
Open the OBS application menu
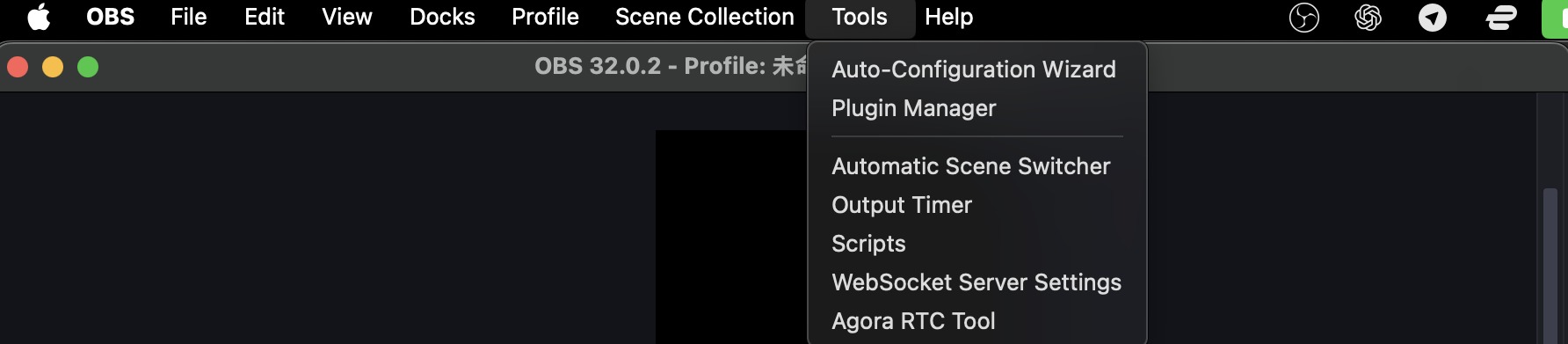tap(111, 17)
